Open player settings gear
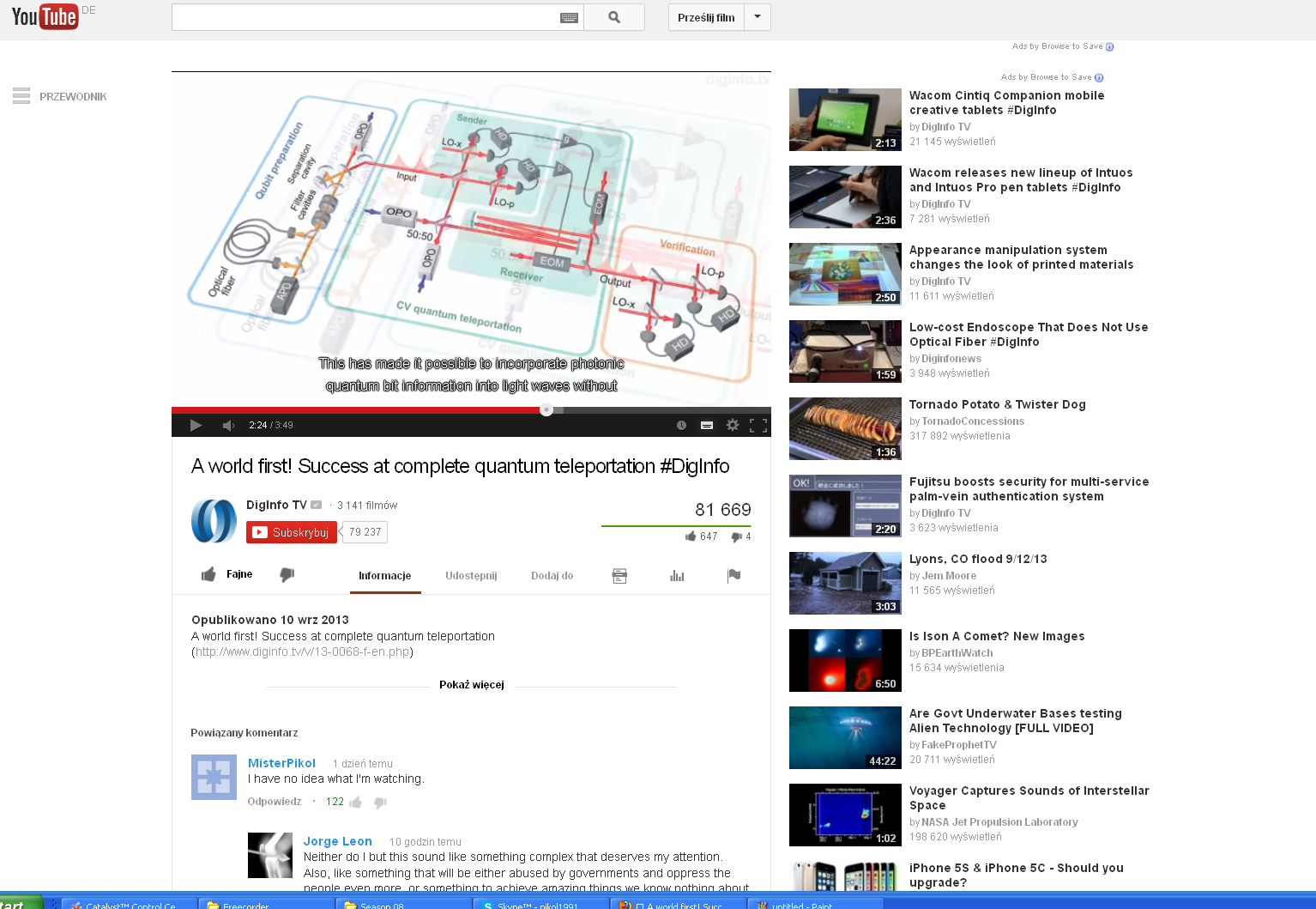Viewport: 1316px width, 909px height. click(x=733, y=425)
